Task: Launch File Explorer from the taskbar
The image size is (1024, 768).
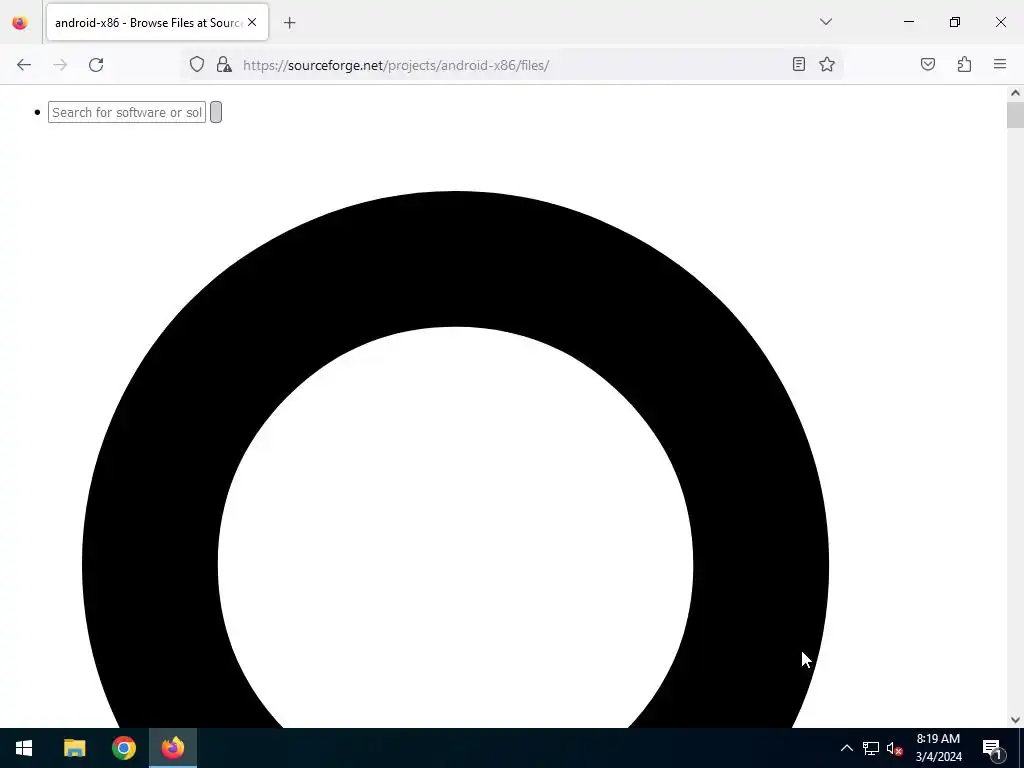Action: click(74, 748)
